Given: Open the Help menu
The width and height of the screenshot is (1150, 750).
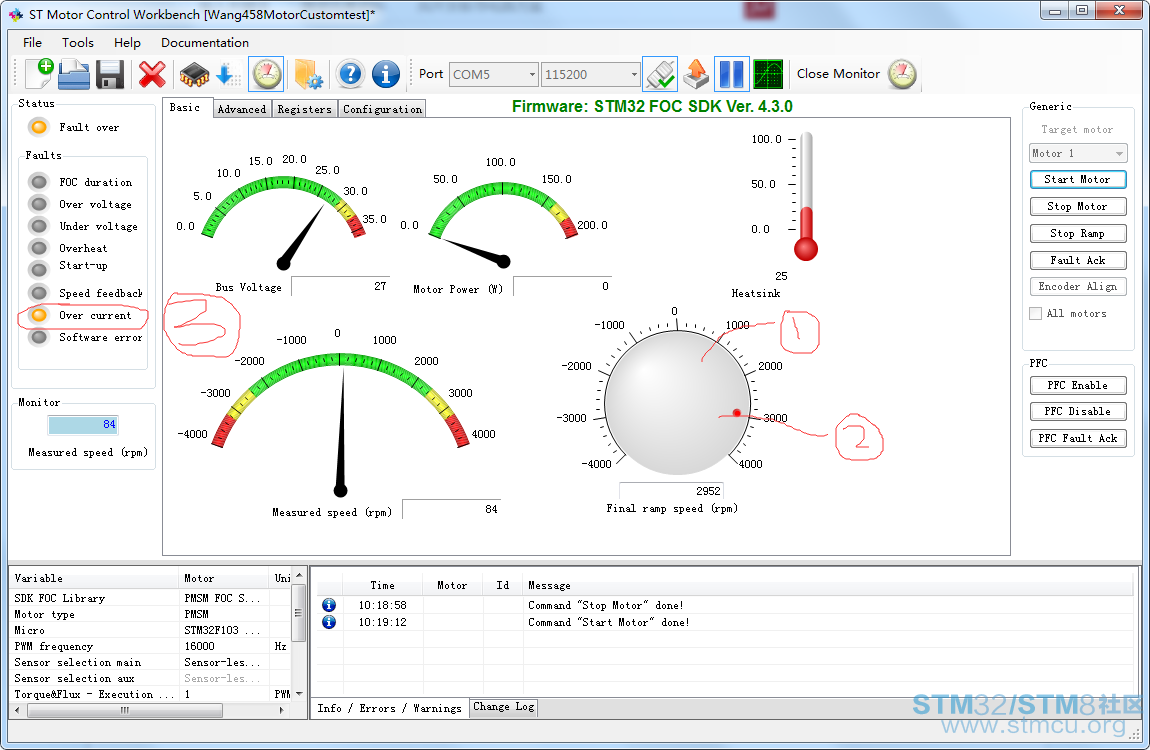Looking at the screenshot, I should [127, 43].
